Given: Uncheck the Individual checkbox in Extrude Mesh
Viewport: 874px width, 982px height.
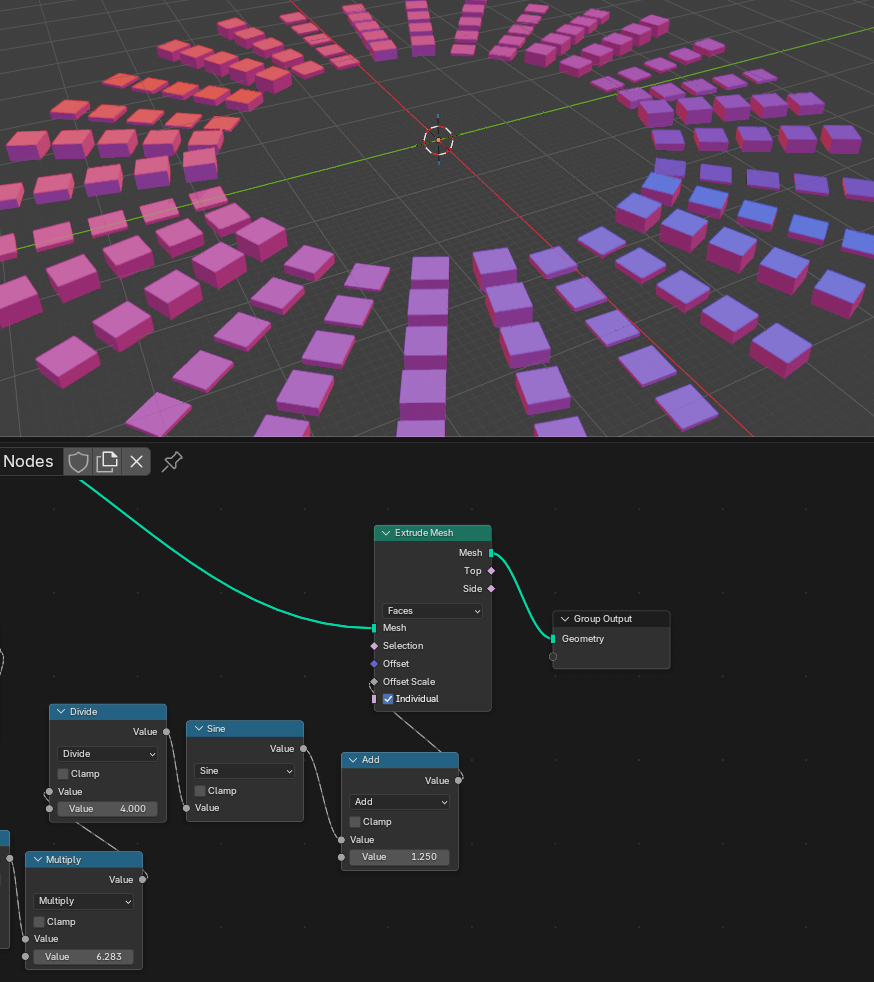Looking at the screenshot, I should coord(389,699).
